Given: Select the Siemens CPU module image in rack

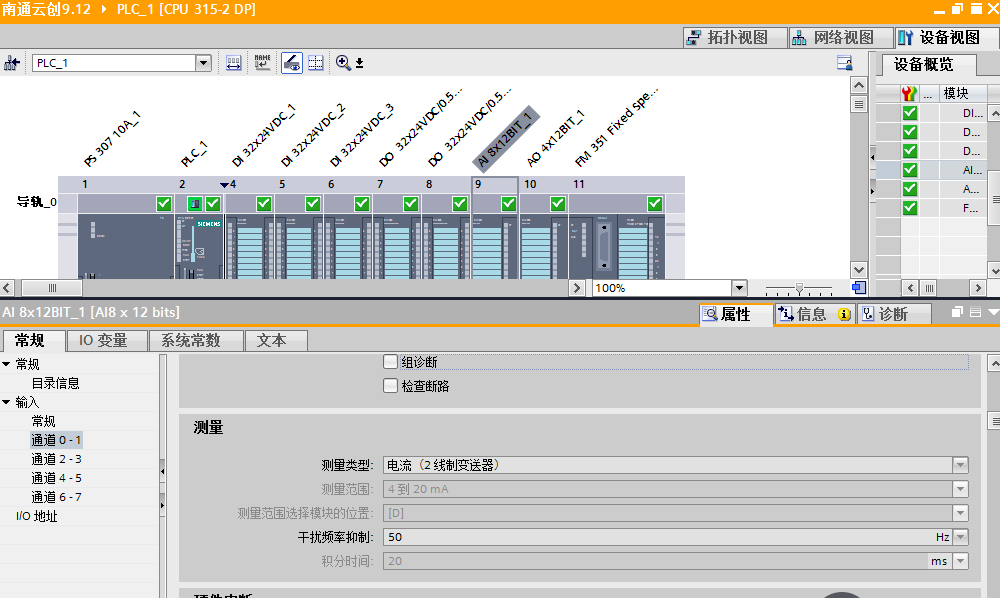Looking at the screenshot, I should click(x=199, y=247).
